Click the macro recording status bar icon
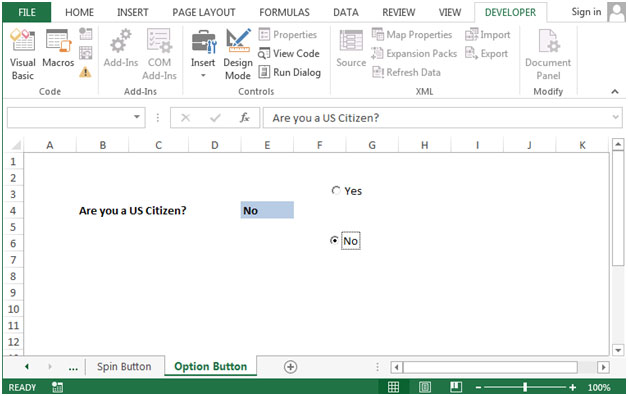628x396 pixels. tap(57, 387)
